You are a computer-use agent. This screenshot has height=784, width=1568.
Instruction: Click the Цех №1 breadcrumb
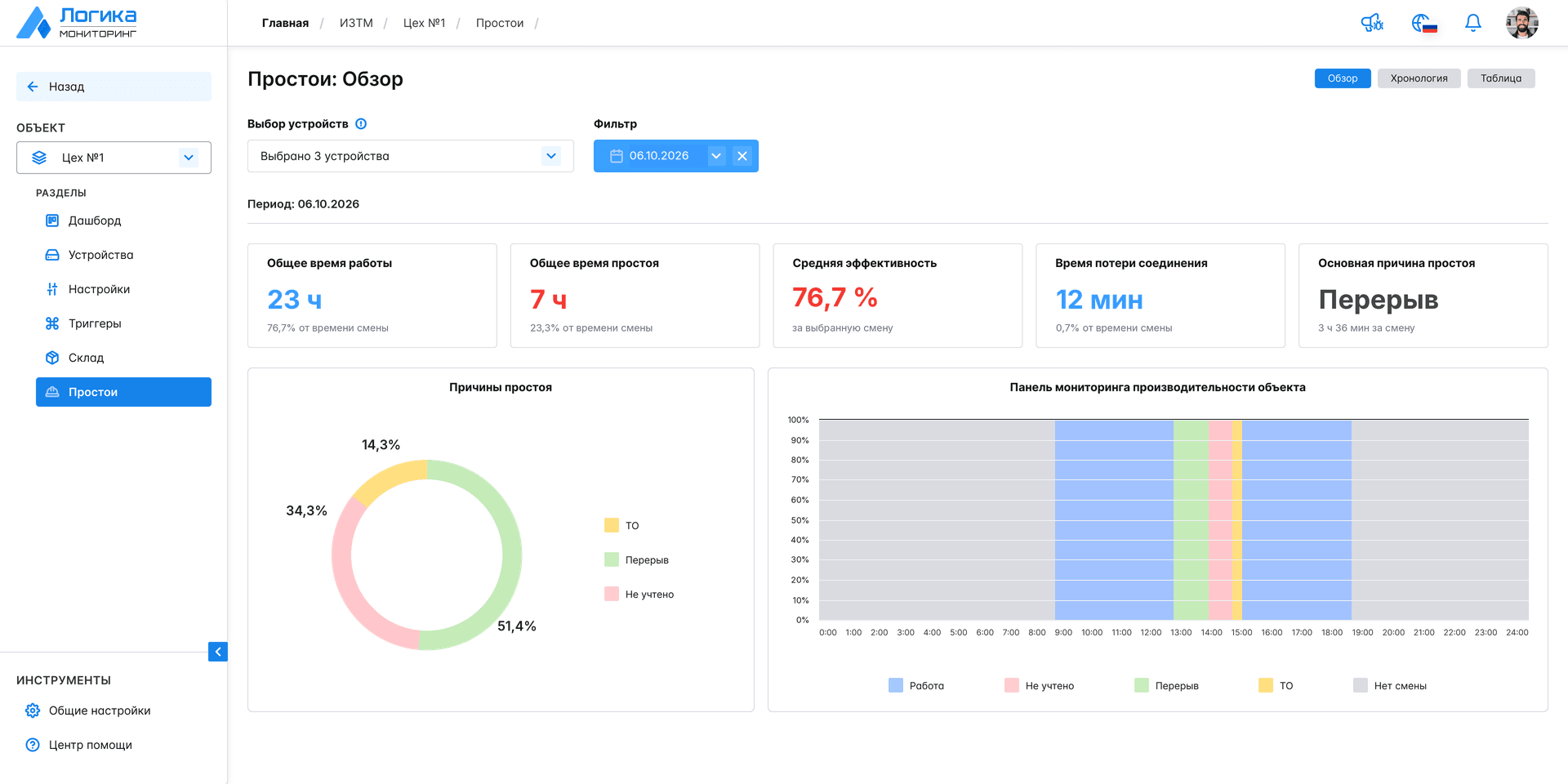click(424, 23)
